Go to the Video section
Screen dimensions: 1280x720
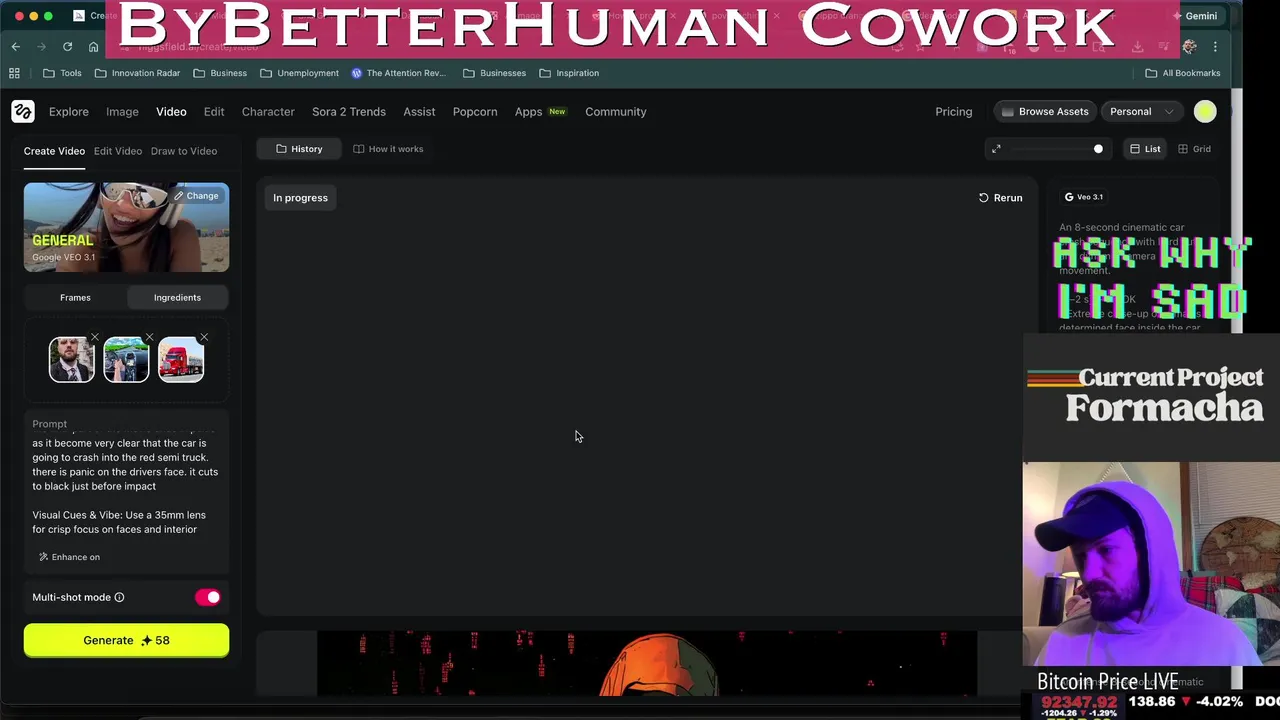[x=171, y=112]
